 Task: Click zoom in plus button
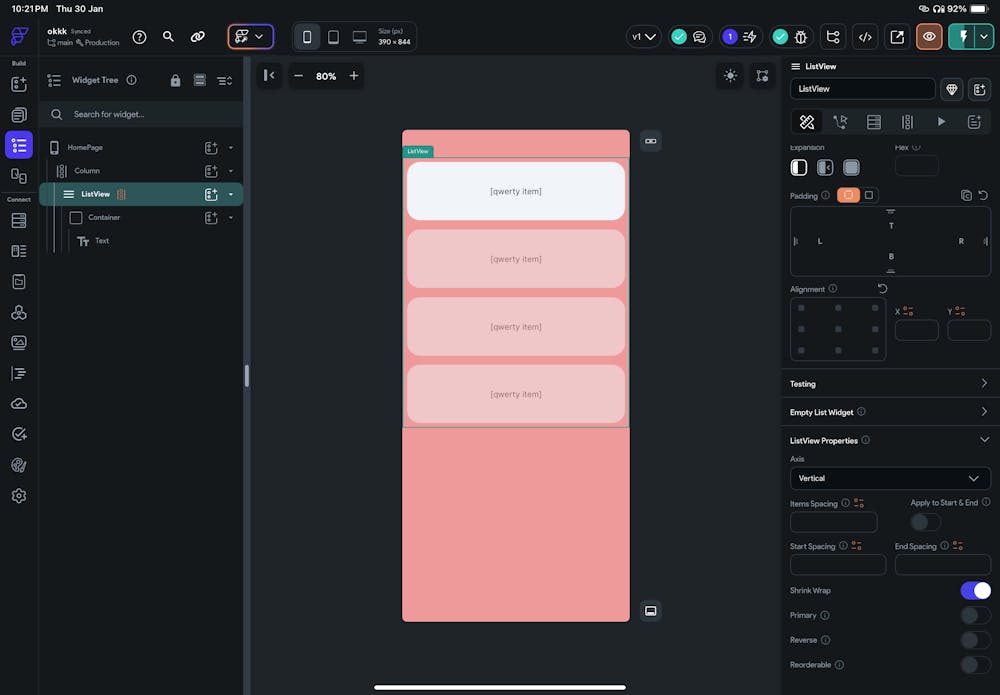click(353, 76)
